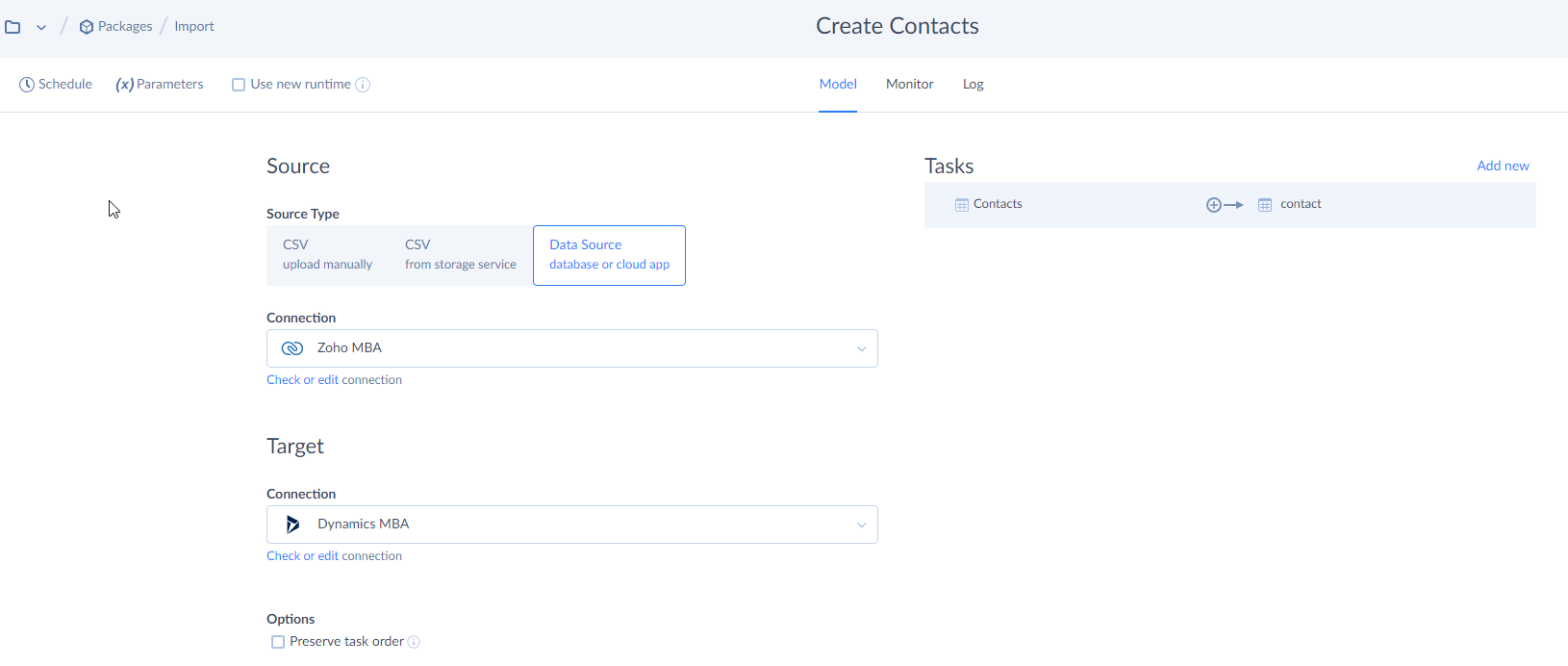Click the Contacts source table icon
Image resolution: width=1568 pixels, height=666 pixels.
pyautogui.click(x=961, y=205)
